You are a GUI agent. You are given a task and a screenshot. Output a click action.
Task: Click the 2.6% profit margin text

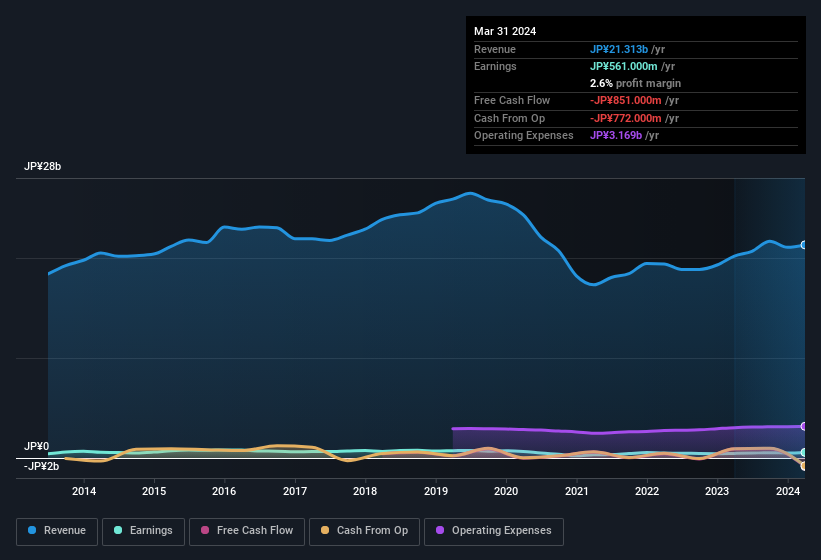(636, 83)
